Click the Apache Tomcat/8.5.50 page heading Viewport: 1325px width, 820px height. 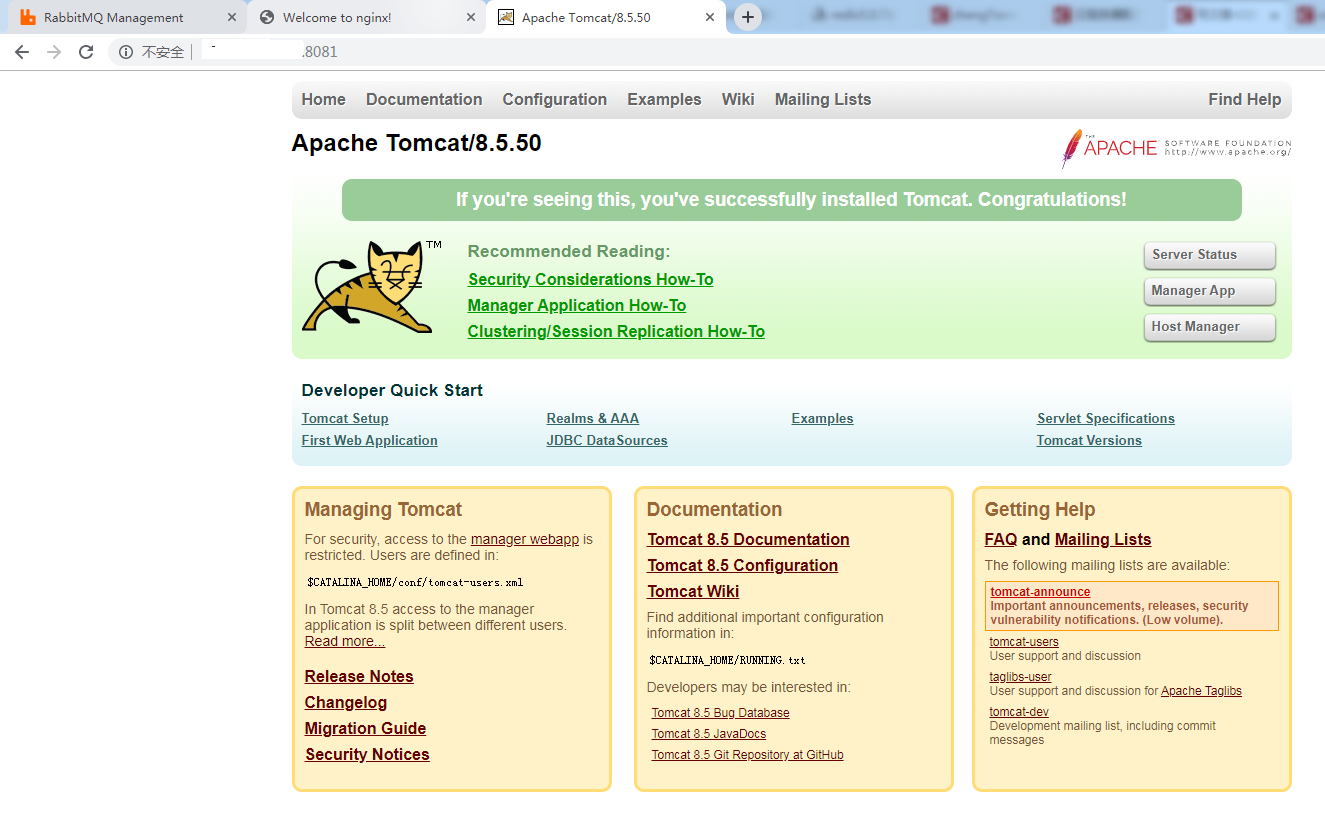coord(416,143)
